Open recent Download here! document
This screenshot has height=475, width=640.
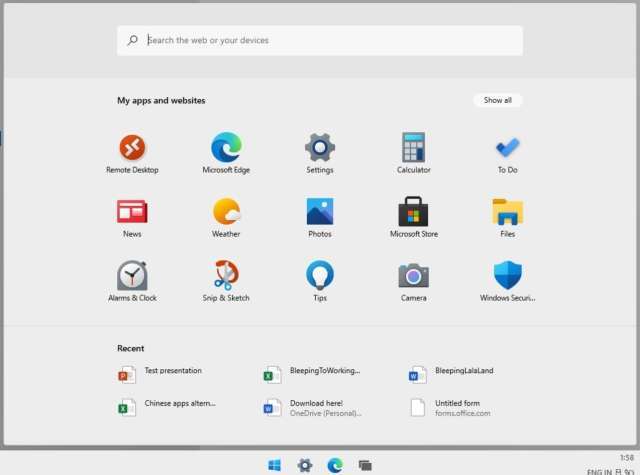point(312,407)
